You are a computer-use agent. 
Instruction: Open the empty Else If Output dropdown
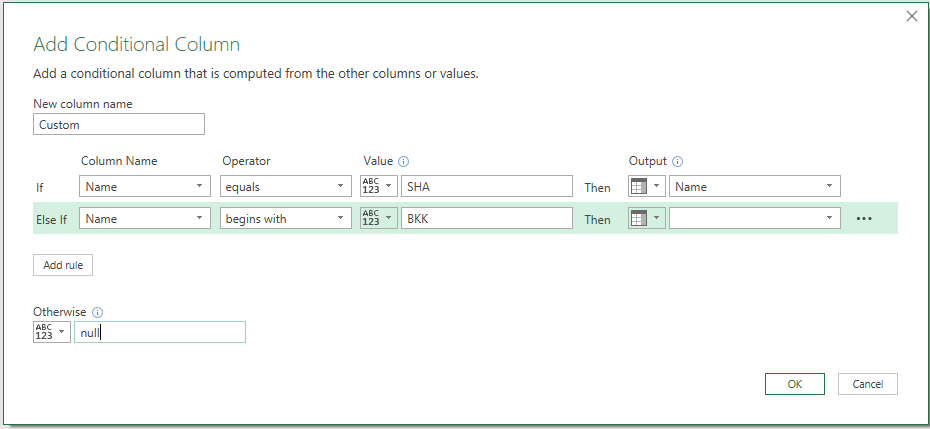755,219
